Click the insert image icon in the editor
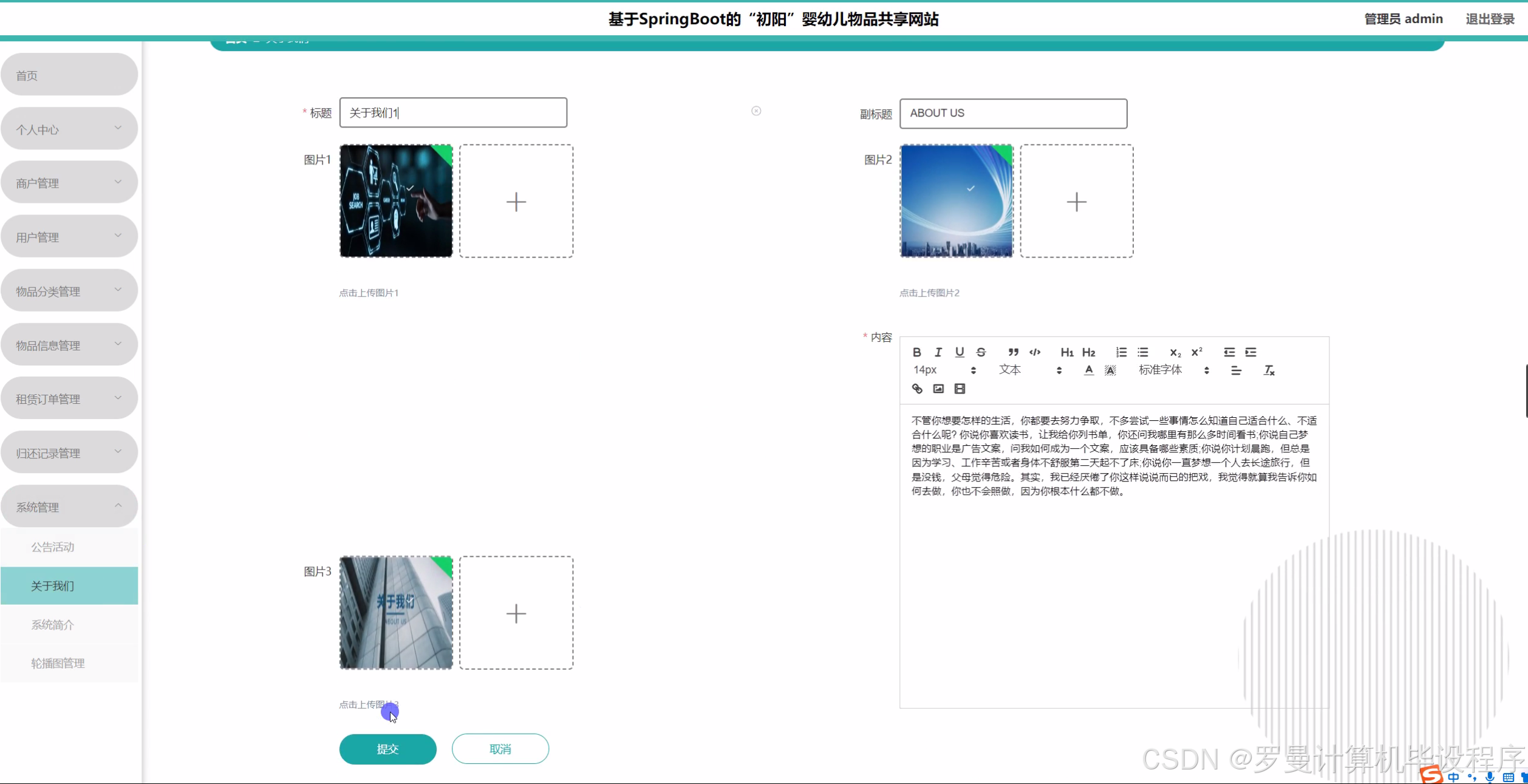 click(x=938, y=389)
